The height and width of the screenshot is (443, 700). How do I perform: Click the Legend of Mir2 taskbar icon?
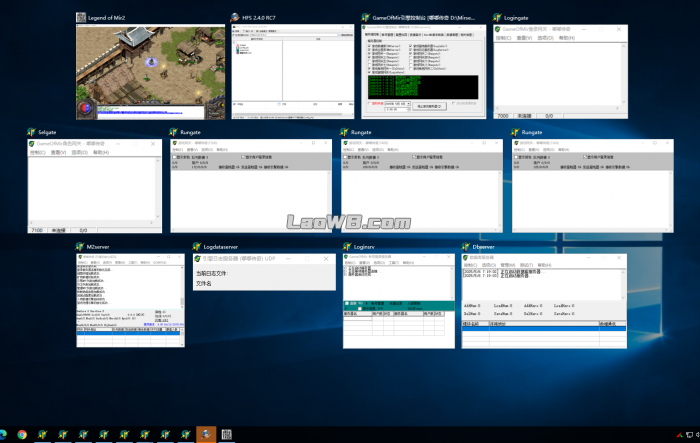[226, 434]
